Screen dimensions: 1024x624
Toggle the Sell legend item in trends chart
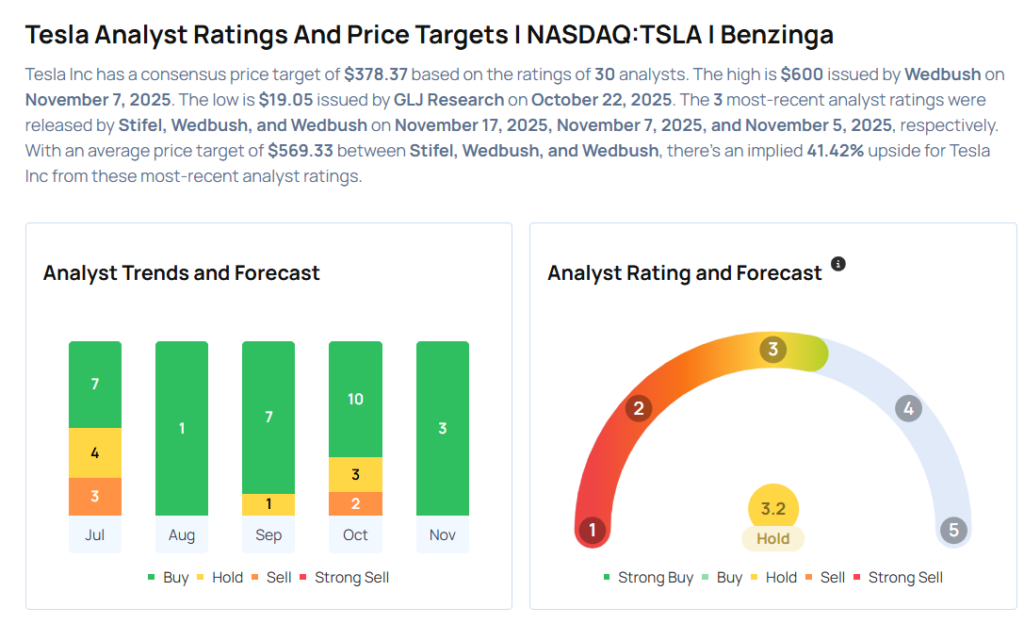pos(273,577)
